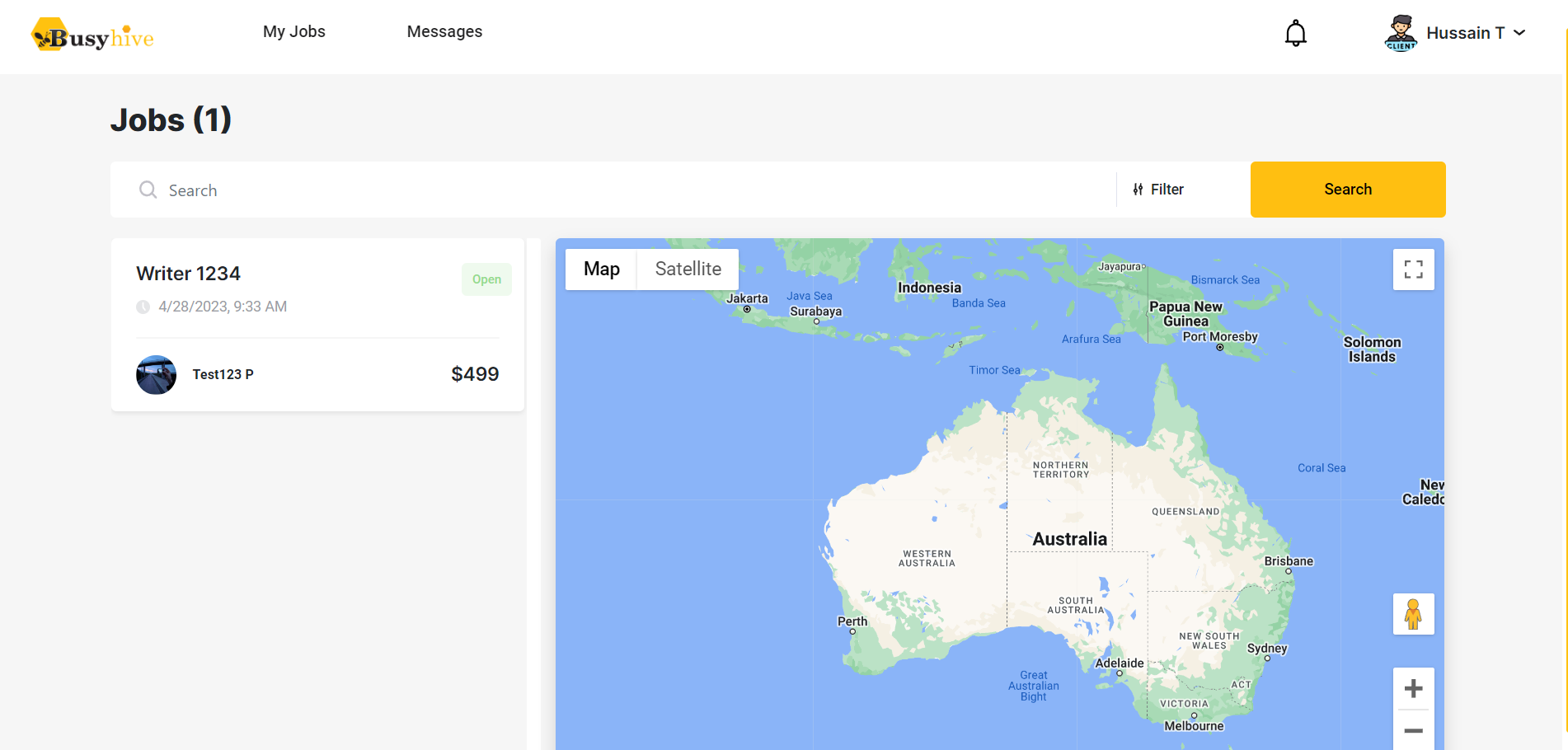The height and width of the screenshot is (750, 1568).
Task: Click the Jakarta map label
Action: [747, 298]
